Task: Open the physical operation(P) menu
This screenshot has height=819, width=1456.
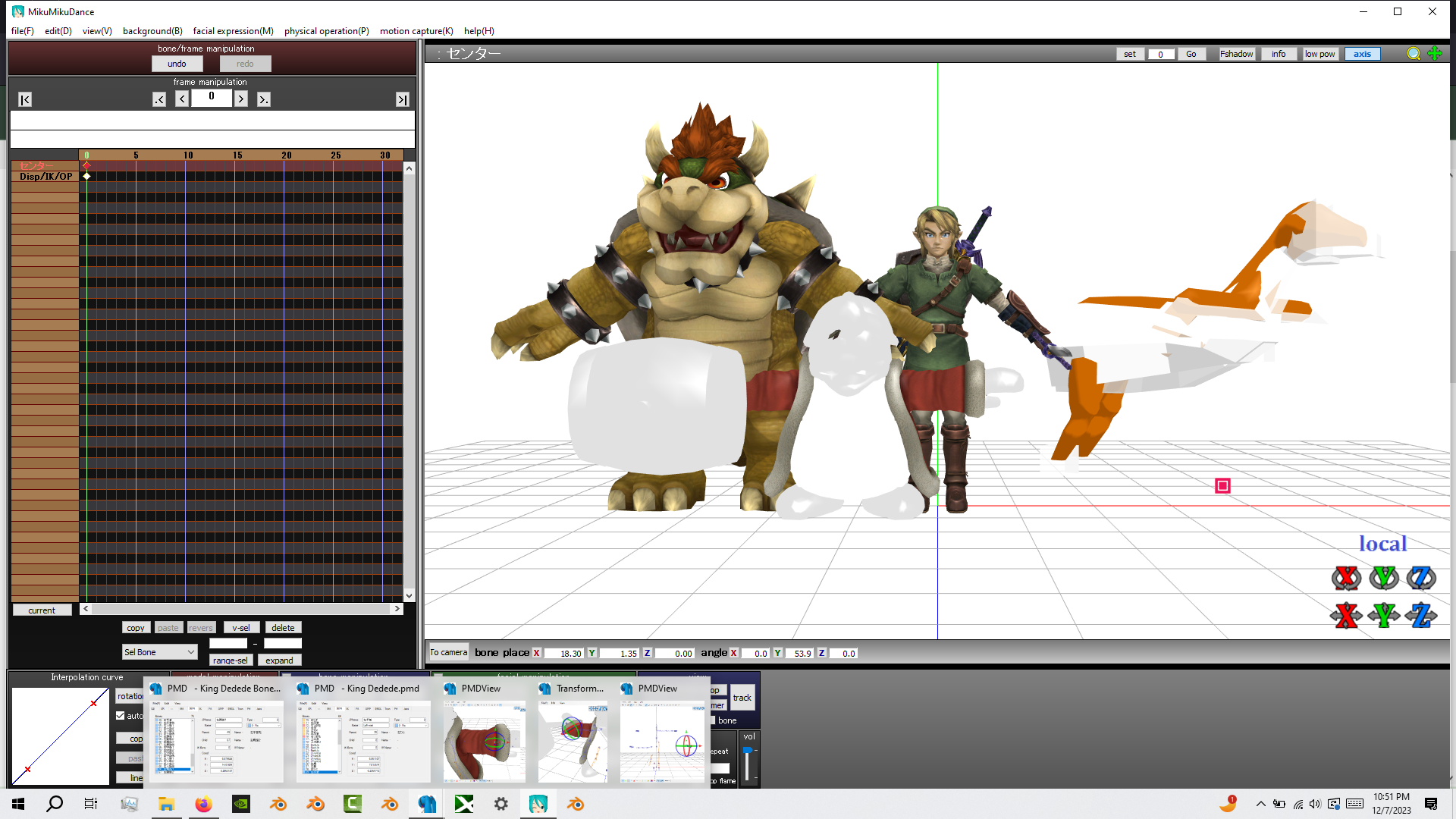Action: click(x=327, y=31)
